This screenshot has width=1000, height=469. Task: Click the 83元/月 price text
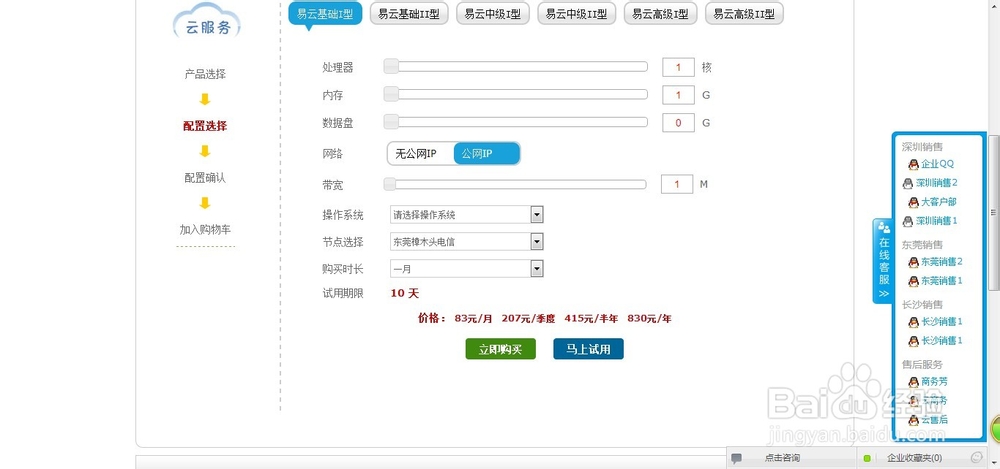[x=474, y=318]
